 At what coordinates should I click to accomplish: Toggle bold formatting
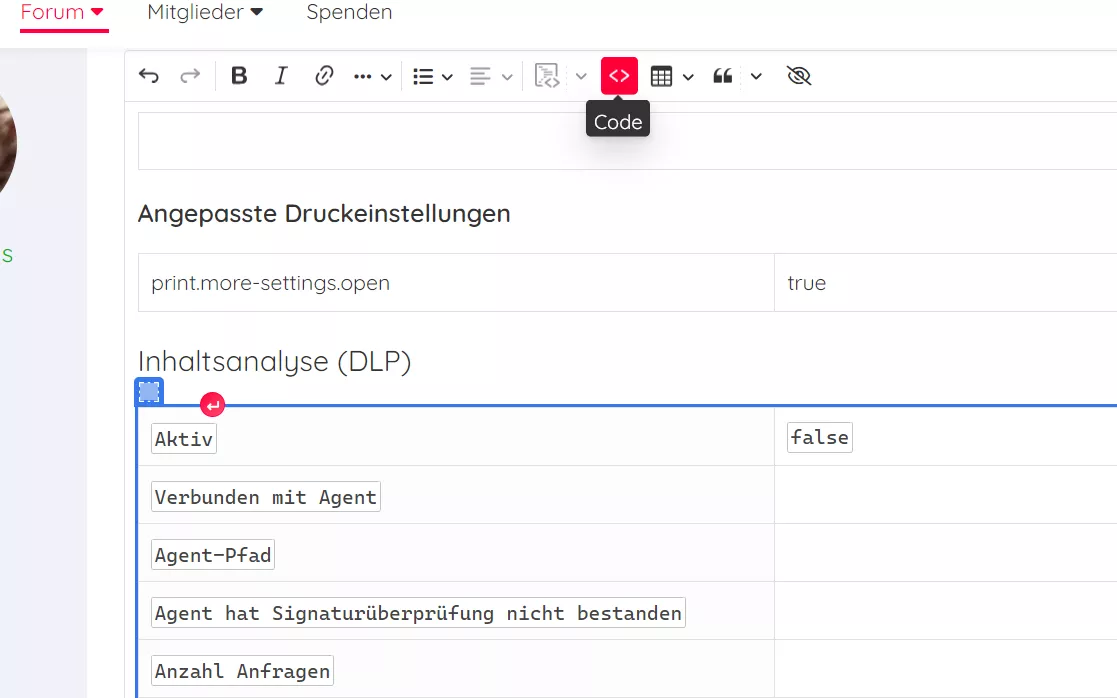239,76
